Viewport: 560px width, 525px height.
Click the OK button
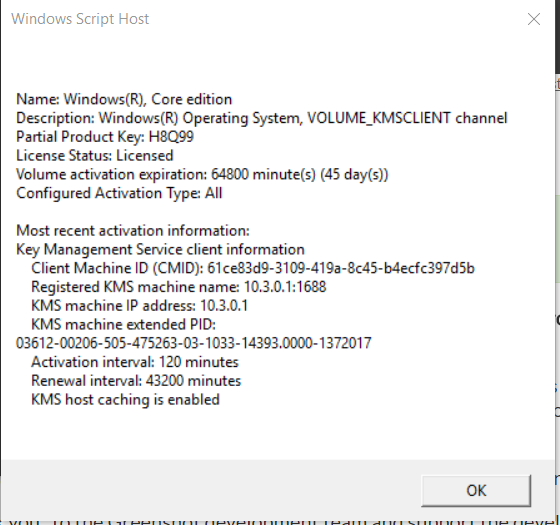click(x=476, y=490)
